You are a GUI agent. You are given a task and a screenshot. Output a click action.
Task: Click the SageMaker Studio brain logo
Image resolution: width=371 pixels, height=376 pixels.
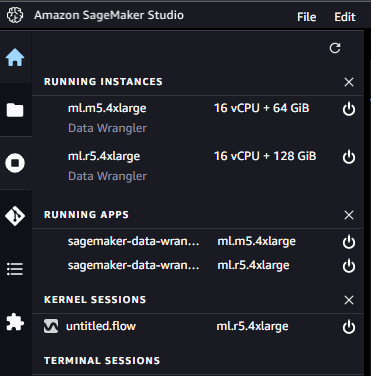[15, 15]
